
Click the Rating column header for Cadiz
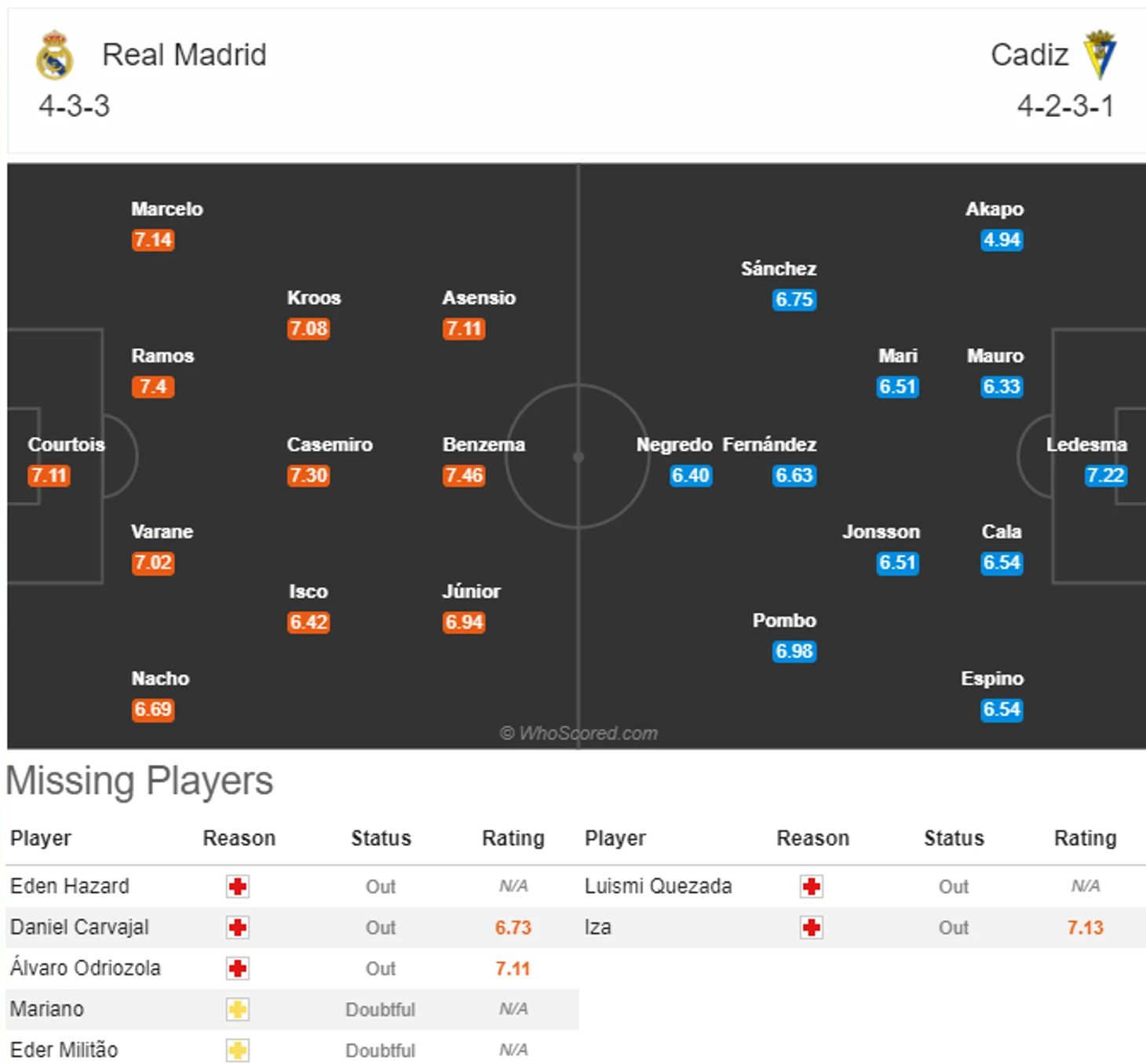click(1085, 838)
